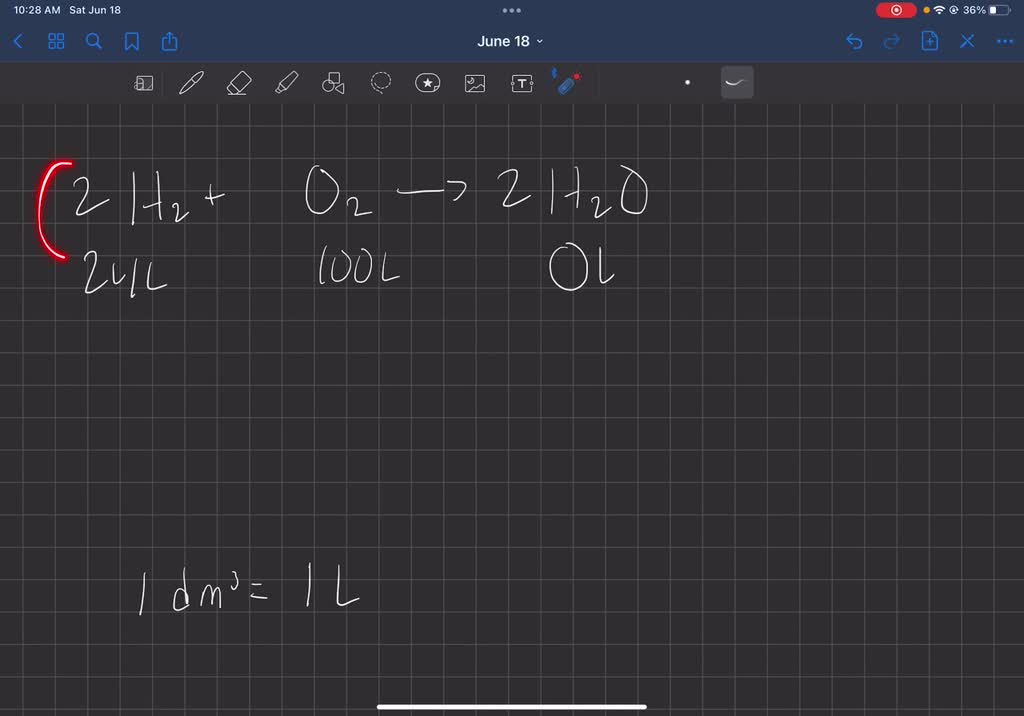Screen dimensions: 1024x716
Task: Toggle the bookmark on this page
Action: pos(131,41)
